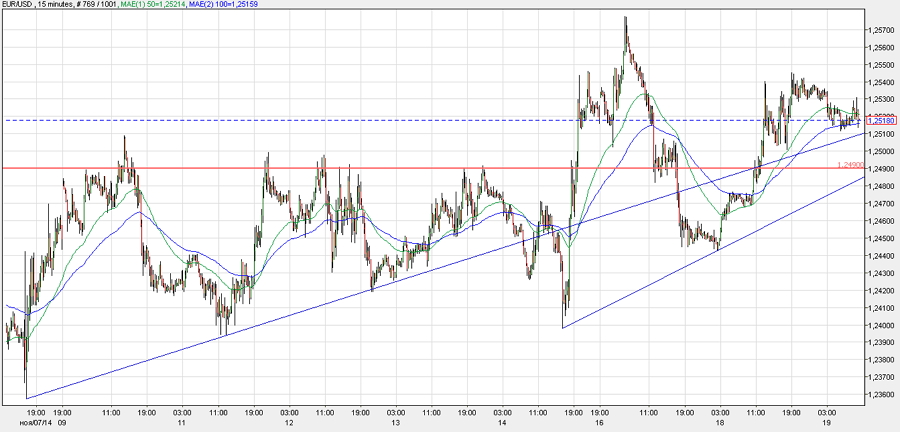Image resolution: width=900 pixels, height=432 pixels.
Task: Click the 1,23600 price axis label
Action: coord(882,395)
